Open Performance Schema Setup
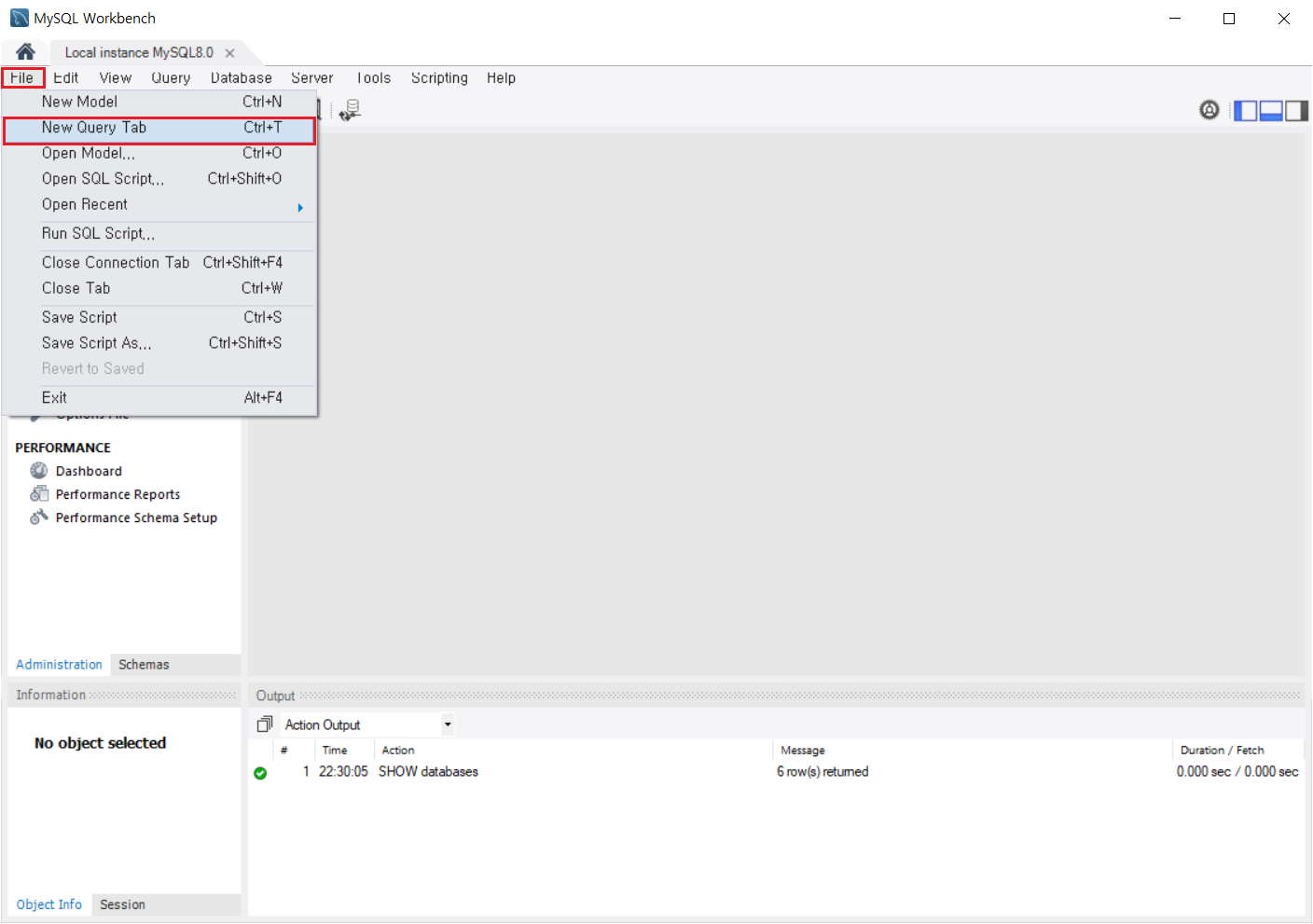 pos(136,517)
